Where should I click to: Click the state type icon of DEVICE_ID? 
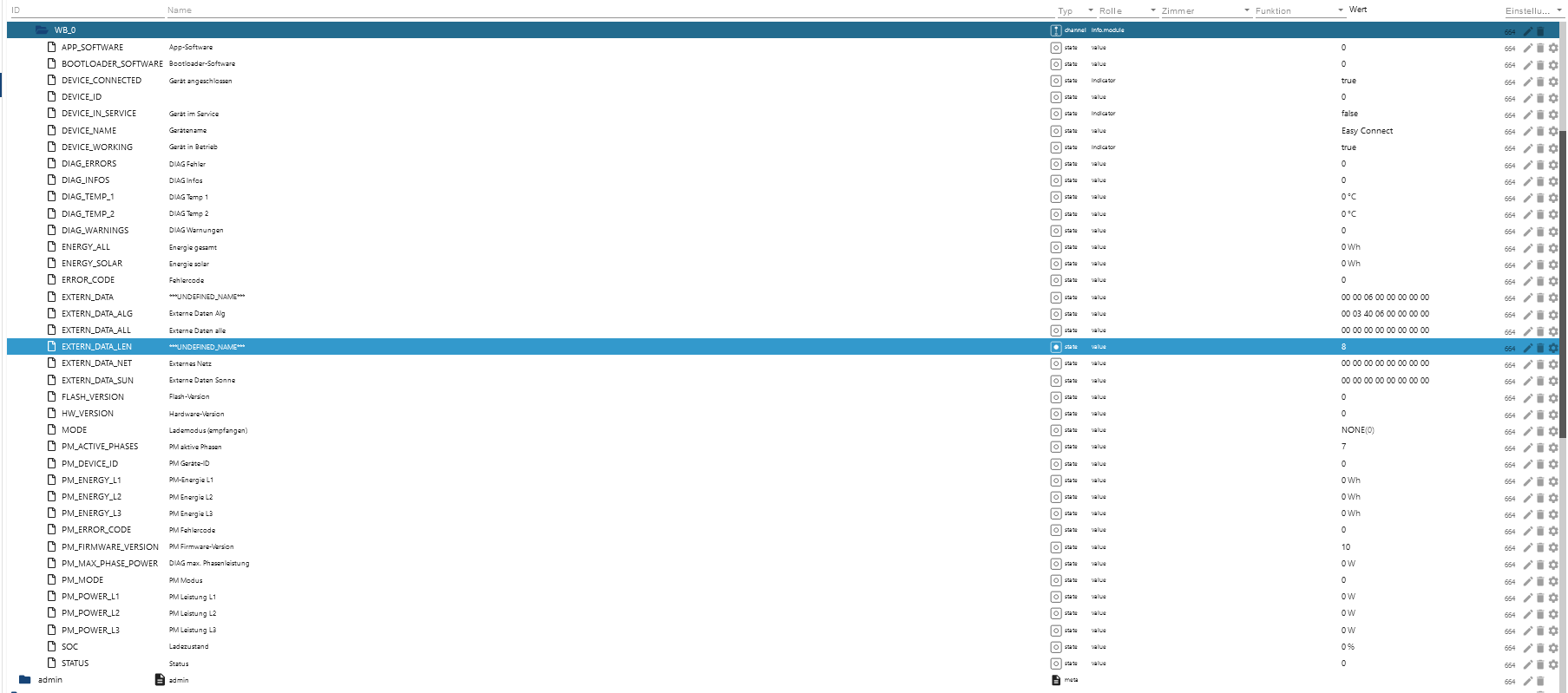coord(1056,97)
